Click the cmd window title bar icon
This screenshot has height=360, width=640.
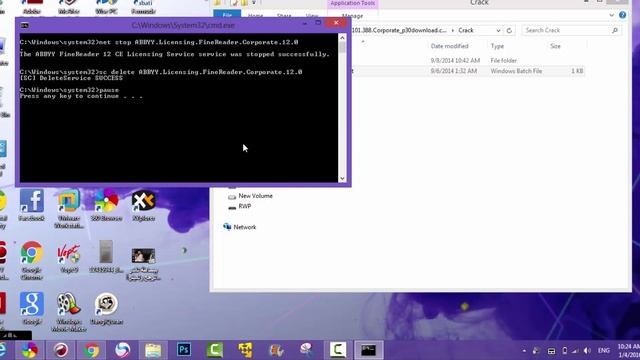tap(24, 25)
